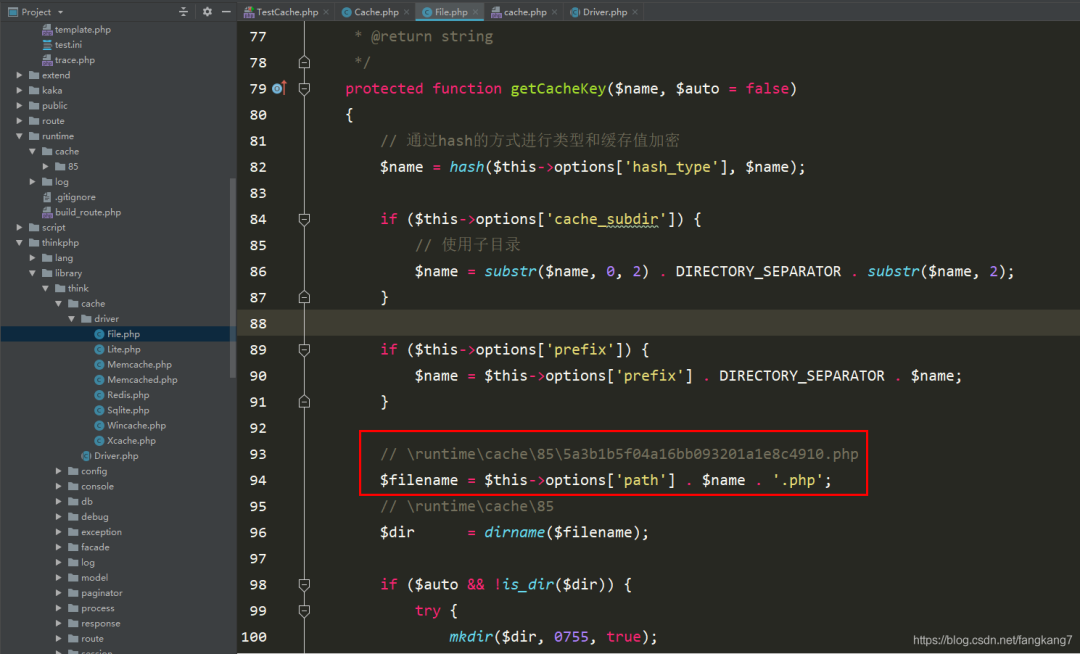
Task: Click the overriding method gutter icon on line 79
Action: 279,88
